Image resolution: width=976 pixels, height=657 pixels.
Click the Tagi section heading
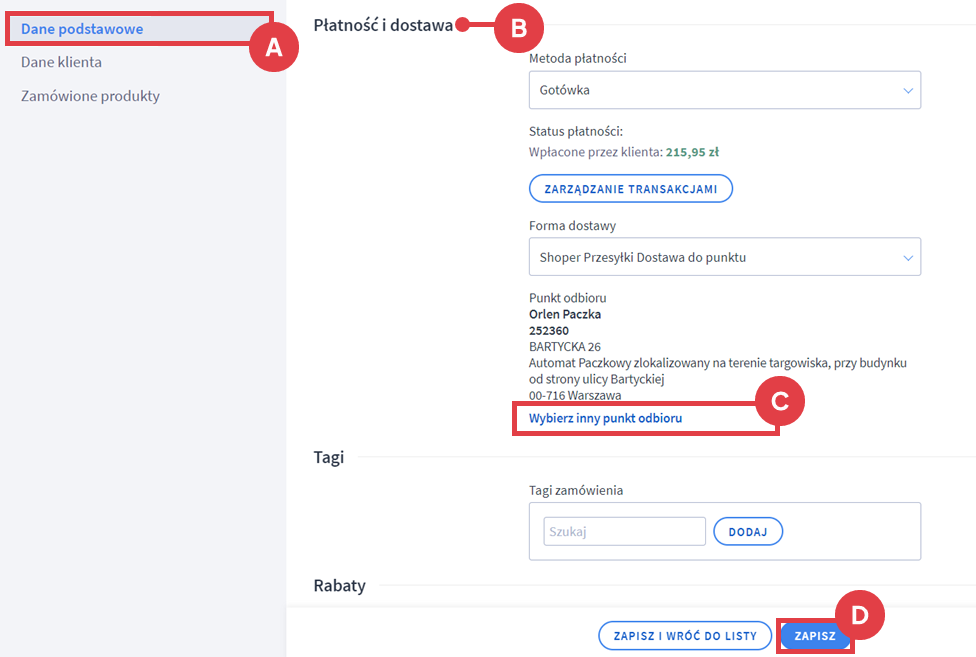click(329, 457)
